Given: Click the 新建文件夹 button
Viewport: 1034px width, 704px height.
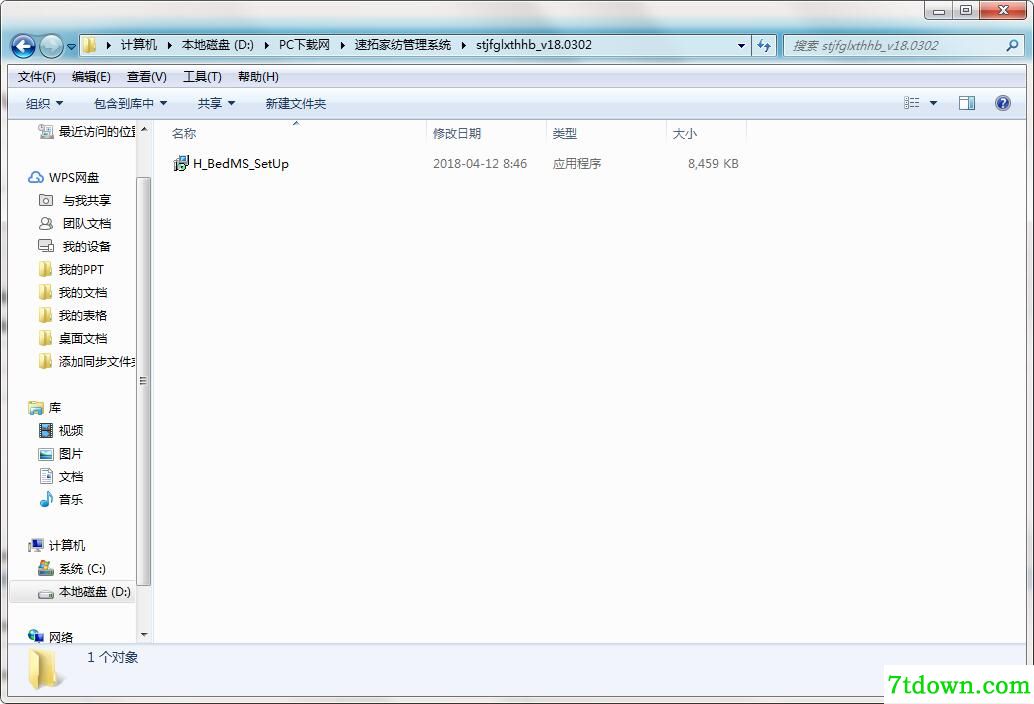Looking at the screenshot, I should [295, 103].
